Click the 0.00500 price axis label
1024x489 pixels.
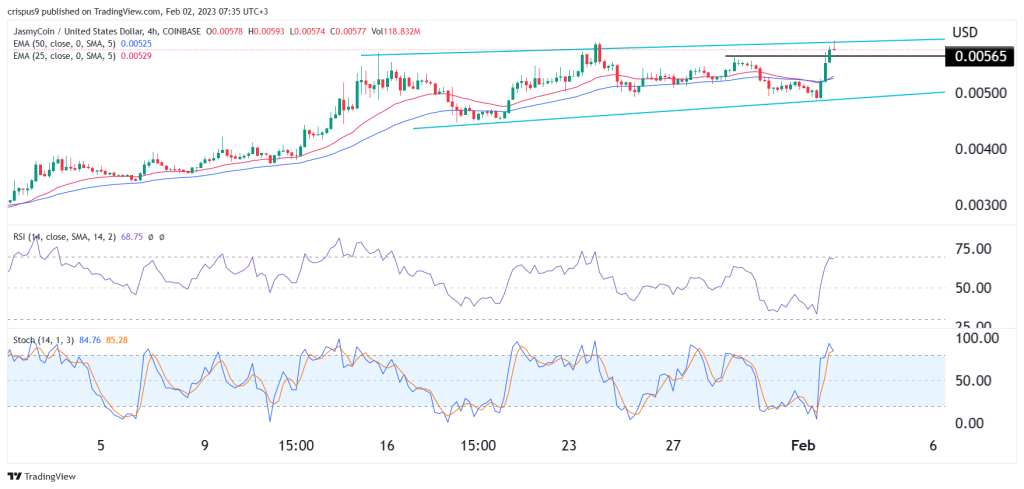point(980,93)
